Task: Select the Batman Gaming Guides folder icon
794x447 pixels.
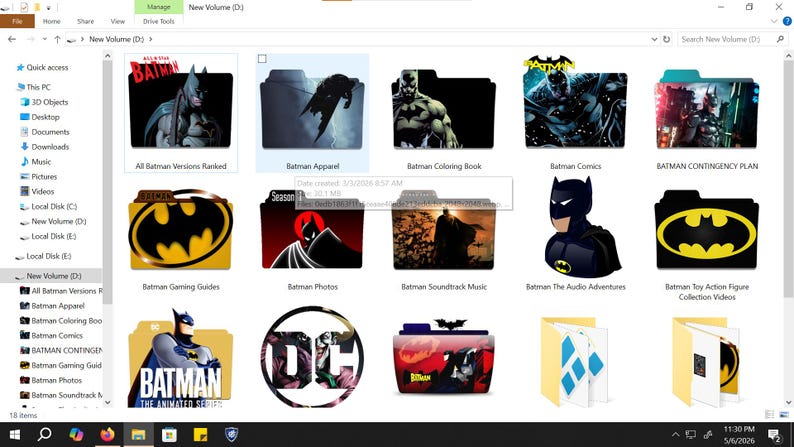Action: point(181,230)
